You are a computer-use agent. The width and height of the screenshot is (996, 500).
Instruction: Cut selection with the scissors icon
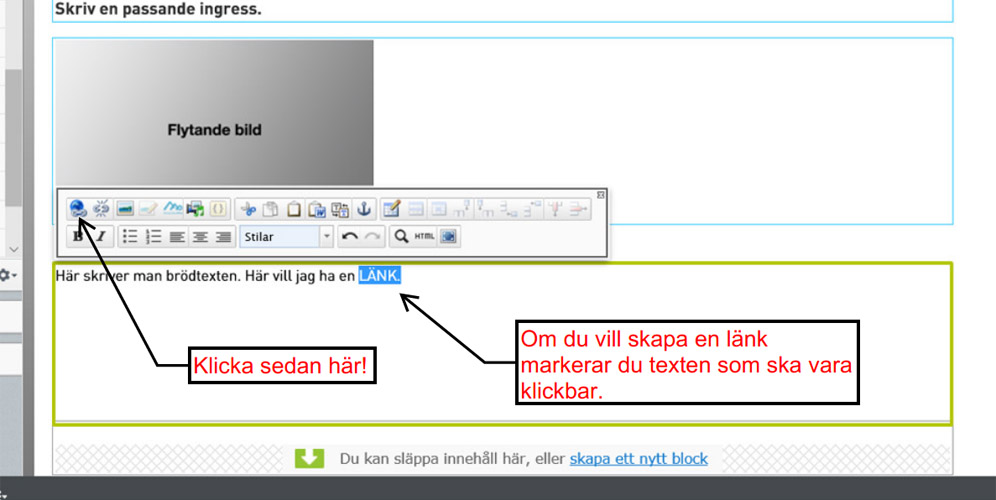[248, 208]
